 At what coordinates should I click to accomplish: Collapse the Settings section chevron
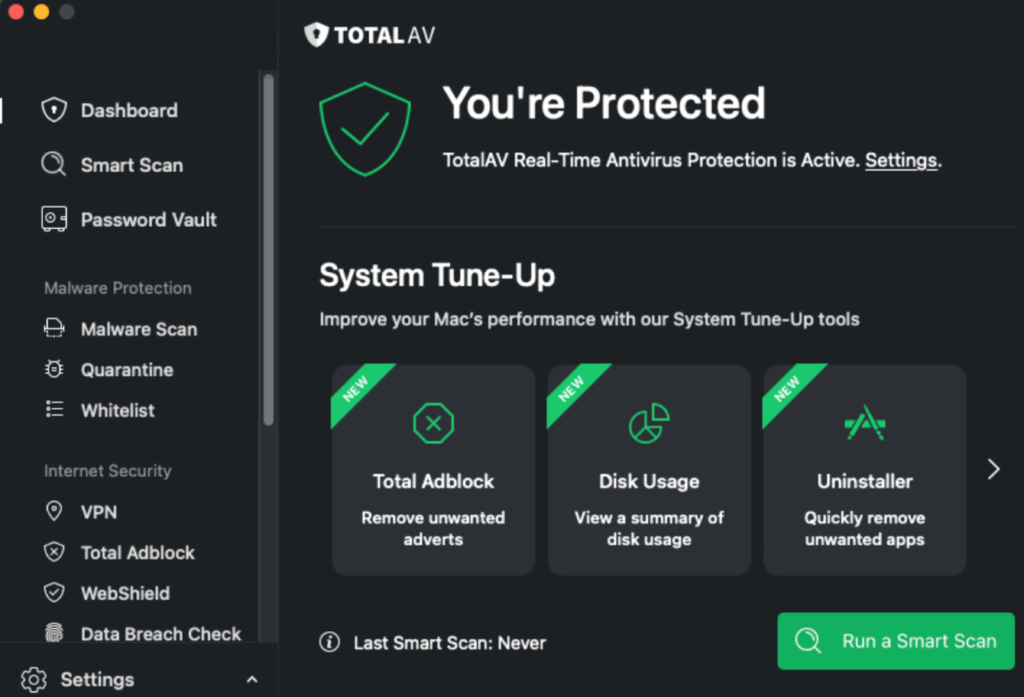pyautogui.click(x=252, y=679)
